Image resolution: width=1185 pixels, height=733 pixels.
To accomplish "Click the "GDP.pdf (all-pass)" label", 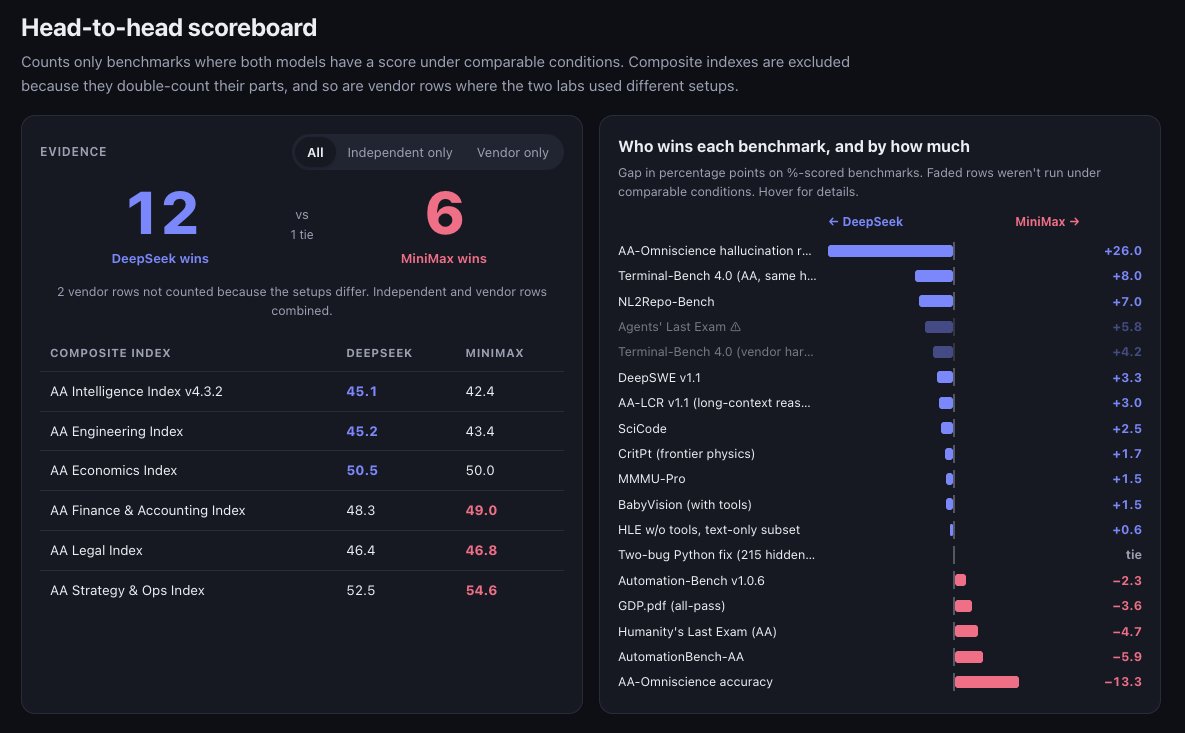I will pyautogui.click(x=671, y=606).
